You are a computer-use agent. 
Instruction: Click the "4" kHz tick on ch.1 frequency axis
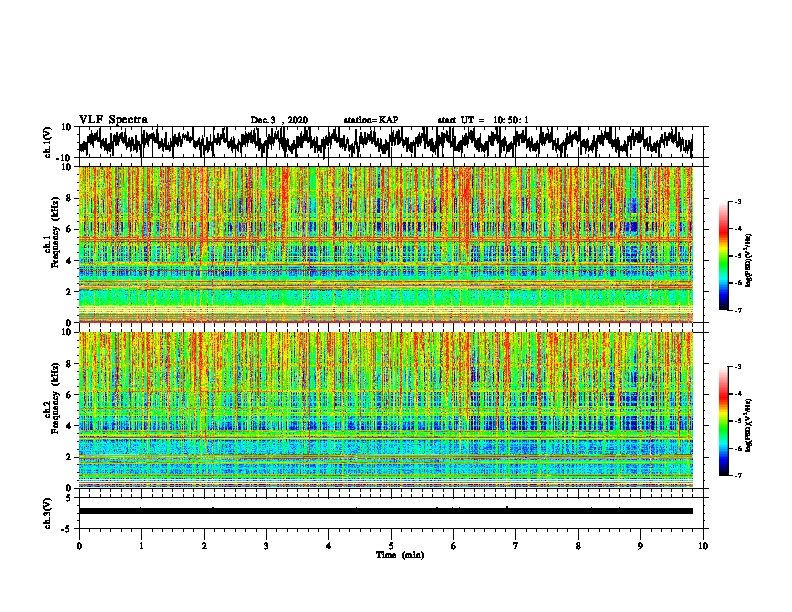(x=69, y=261)
